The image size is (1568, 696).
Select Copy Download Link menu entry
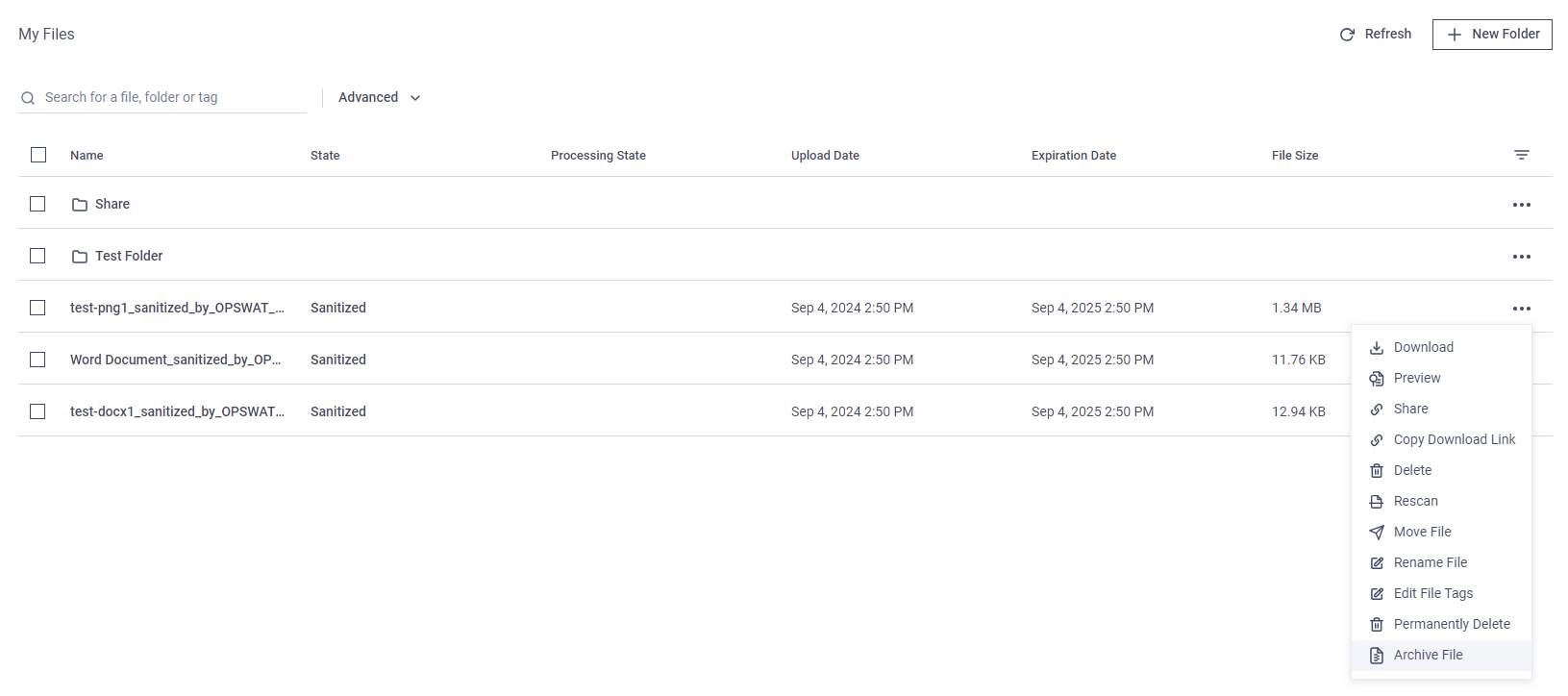click(x=1441, y=439)
